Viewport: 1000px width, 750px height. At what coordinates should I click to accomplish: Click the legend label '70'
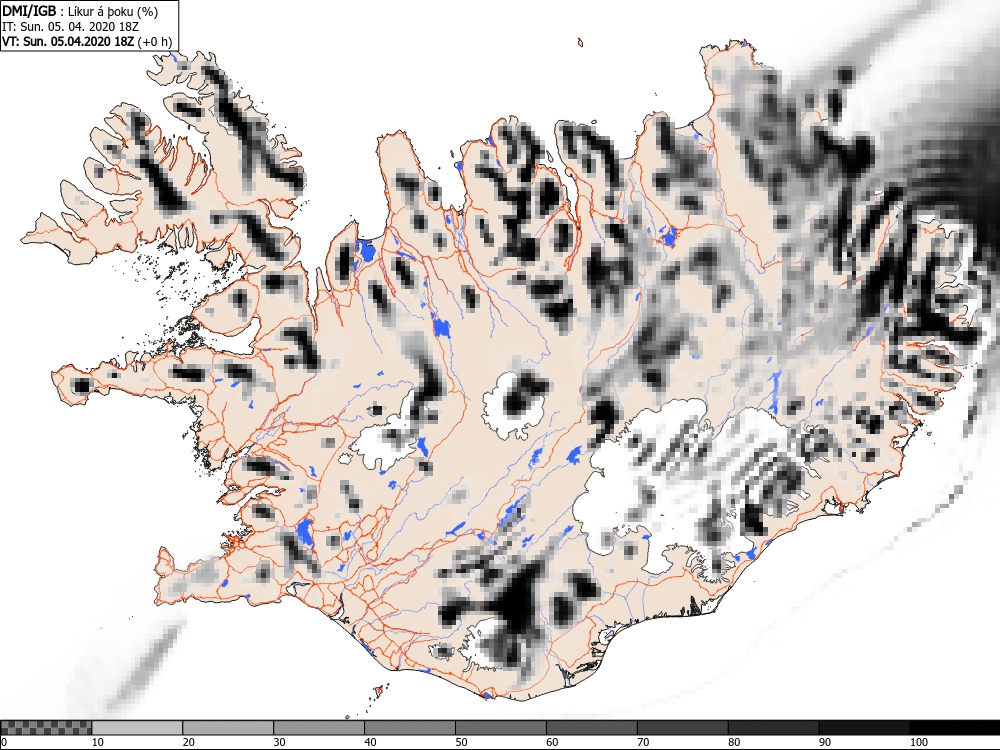(x=643, y=742)
